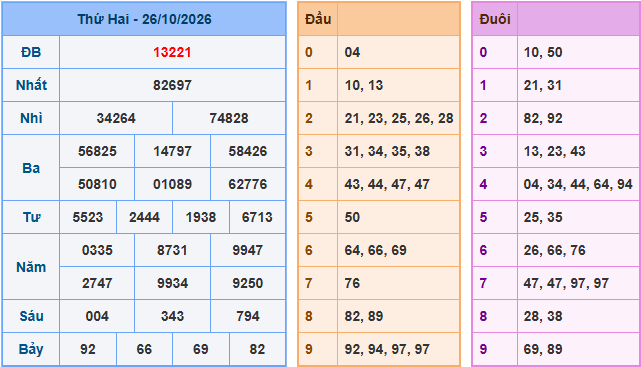Click the Đuôi table values '28, 38'
Screen dimensions: 641x367
pos(543,316)
